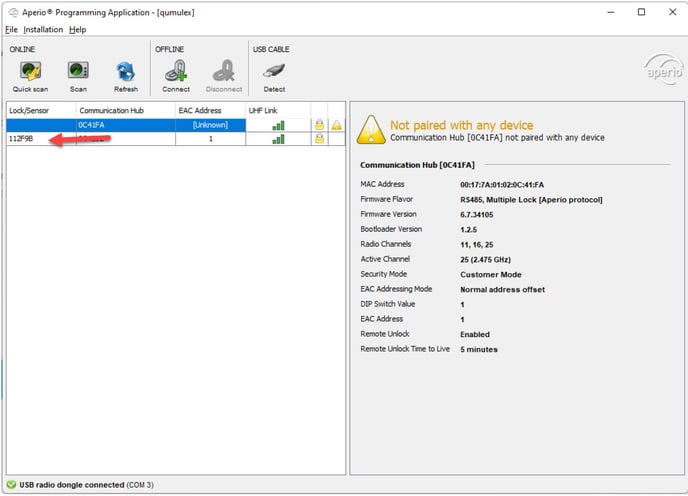The height and width of the screenshot is (496, 688).
Task: Sort by Lock/Sensor column header
Action: (41, 111)
